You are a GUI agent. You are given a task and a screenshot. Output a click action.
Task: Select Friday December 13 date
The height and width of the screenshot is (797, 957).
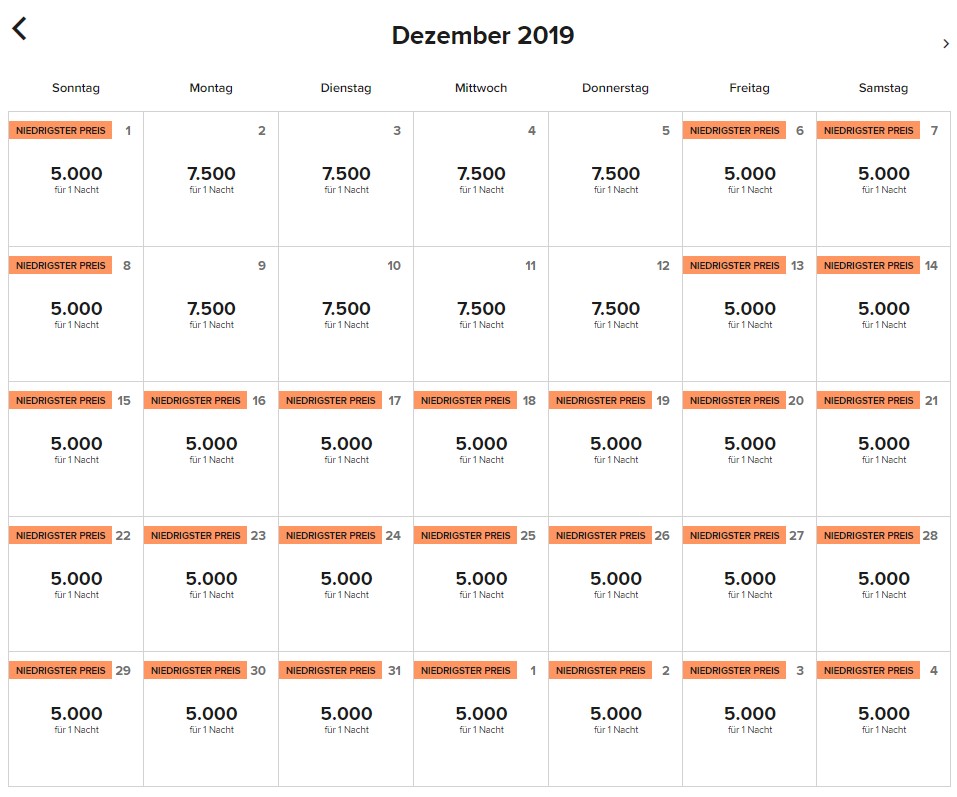[750, 314]
